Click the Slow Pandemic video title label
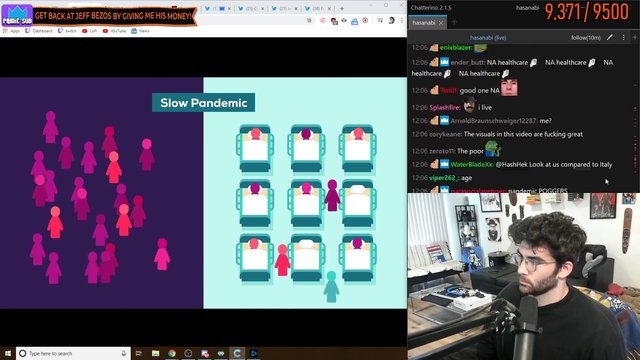 coord(204,103)
